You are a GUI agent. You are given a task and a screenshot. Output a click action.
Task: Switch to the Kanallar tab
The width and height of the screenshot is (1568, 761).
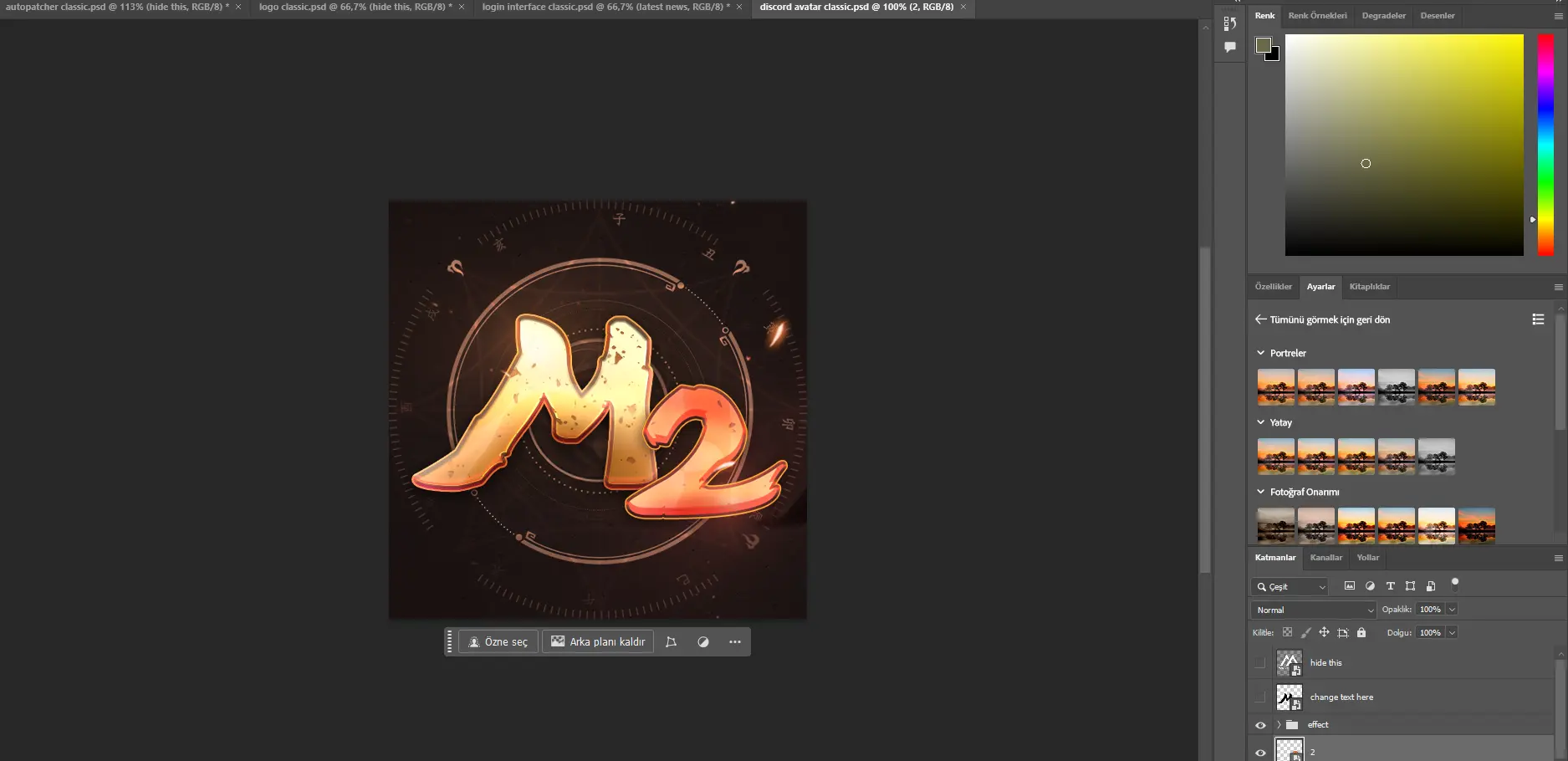click(x=1325, y=558)
